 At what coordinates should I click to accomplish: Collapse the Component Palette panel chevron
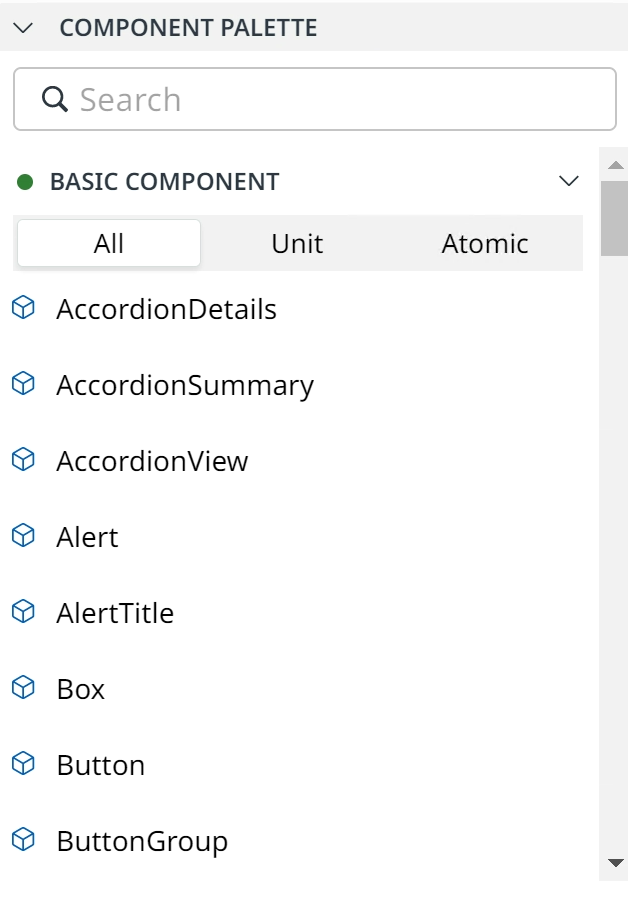point(24,28)
